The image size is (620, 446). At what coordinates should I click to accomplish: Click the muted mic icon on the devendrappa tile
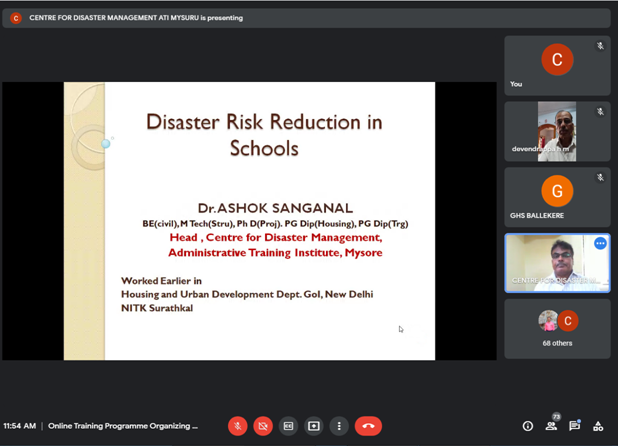pos(600,112)
